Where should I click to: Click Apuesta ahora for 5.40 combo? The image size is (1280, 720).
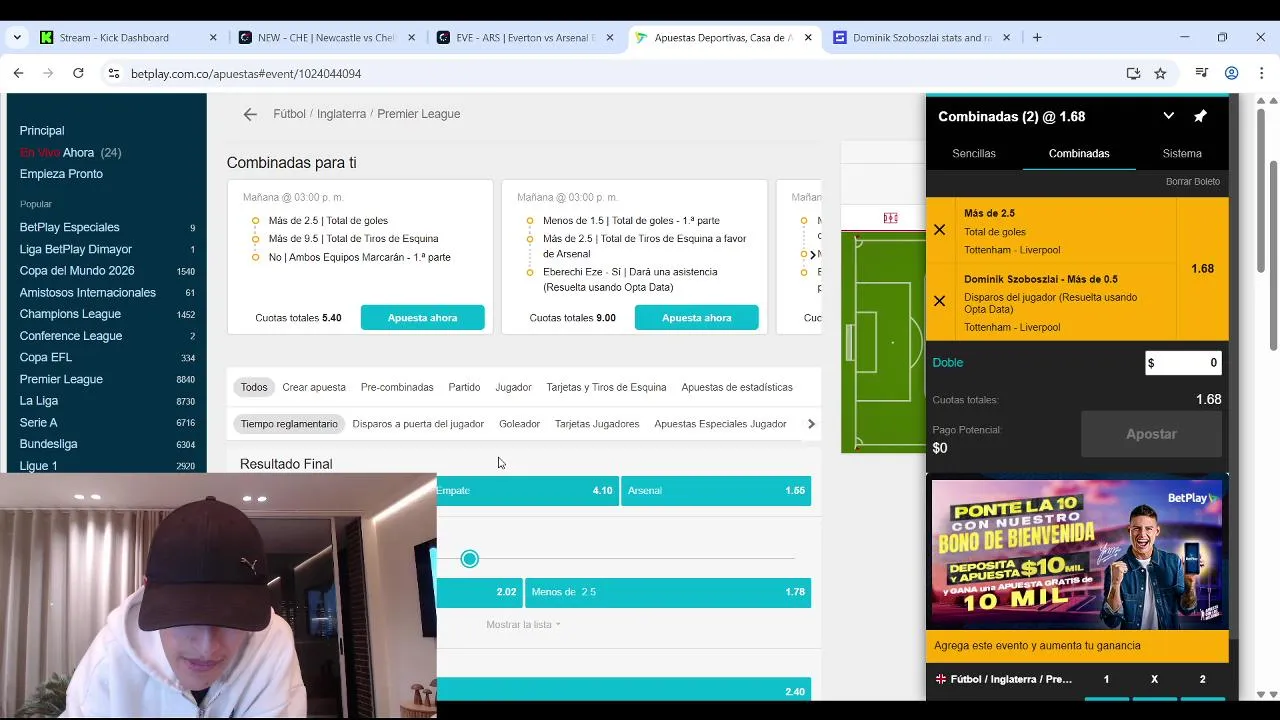[x=422, y=318]
